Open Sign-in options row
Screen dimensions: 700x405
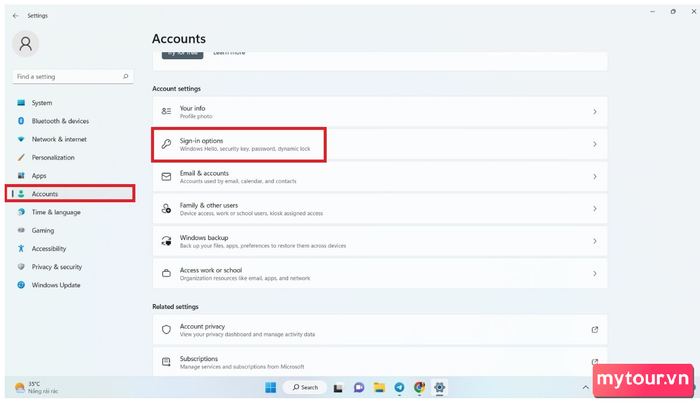pos(380,144)
